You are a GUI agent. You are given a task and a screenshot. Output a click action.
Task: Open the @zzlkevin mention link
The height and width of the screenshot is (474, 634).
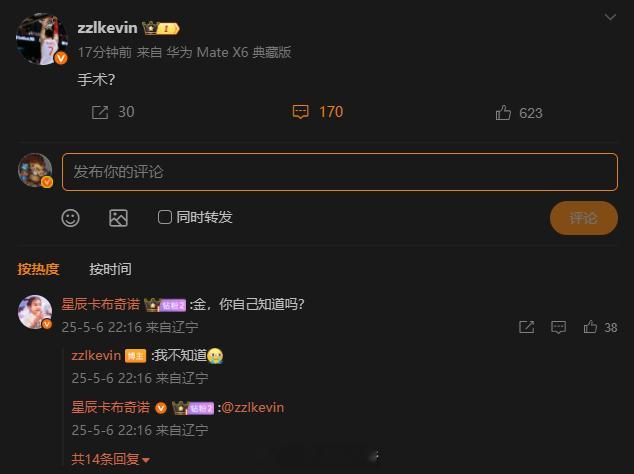[253, 407]
